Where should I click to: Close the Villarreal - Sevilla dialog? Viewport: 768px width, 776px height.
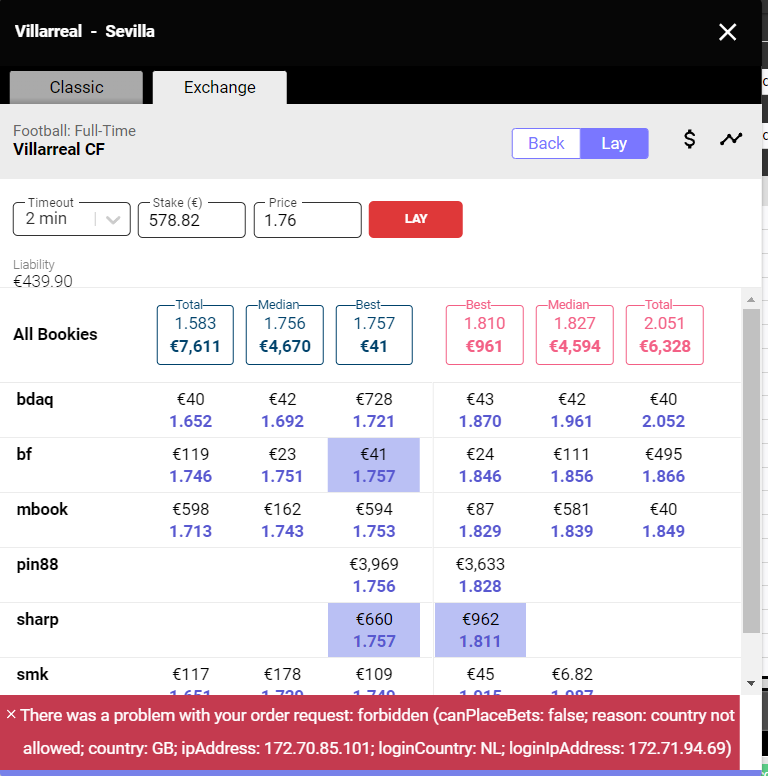[727, 32]
